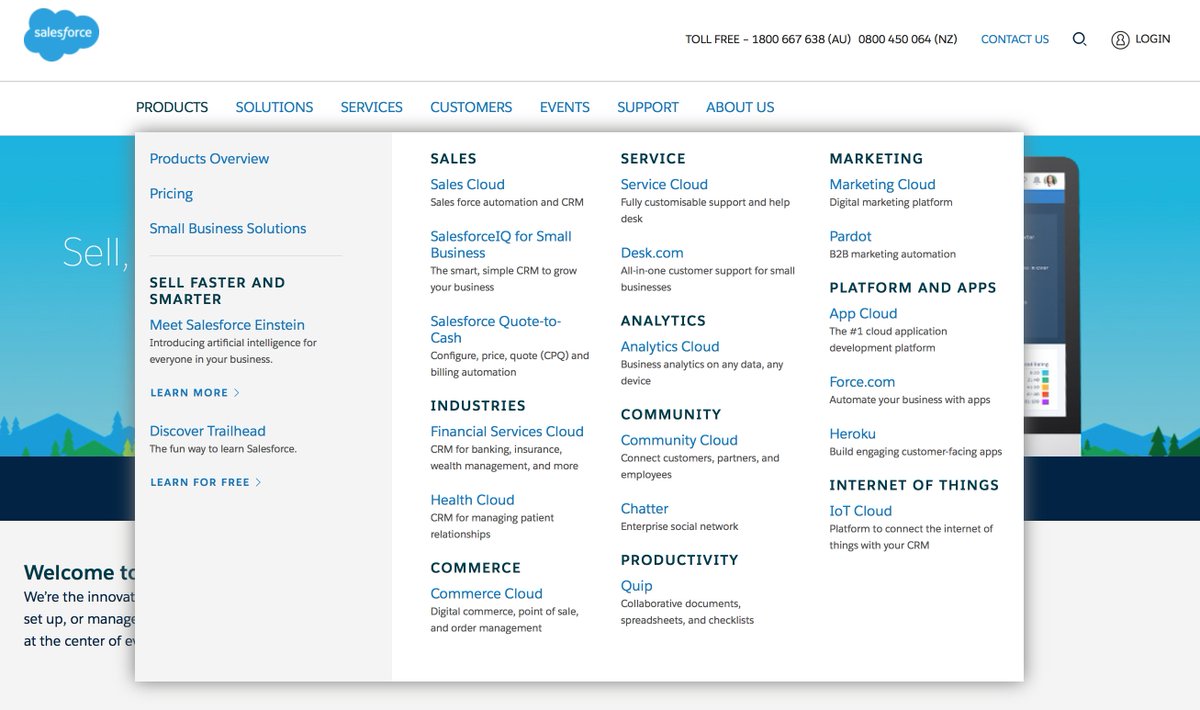Select Analytics Cloud
Image resolution: width=1200 pixels, height=710 pixels.
[x=670, y=347]
